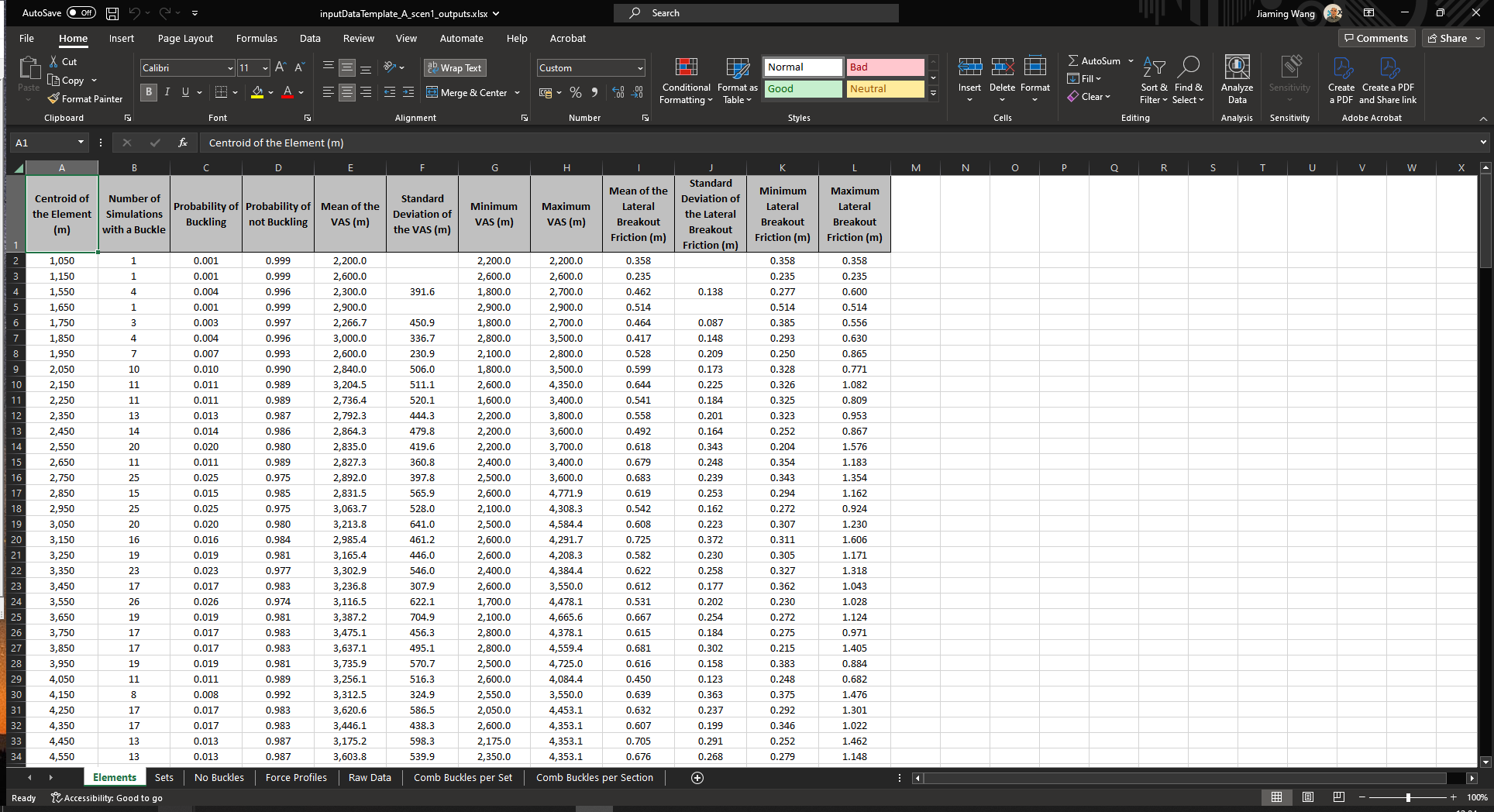Click the formula bar text field
The height and width of the screenshot is (812, 1494).
837,143
